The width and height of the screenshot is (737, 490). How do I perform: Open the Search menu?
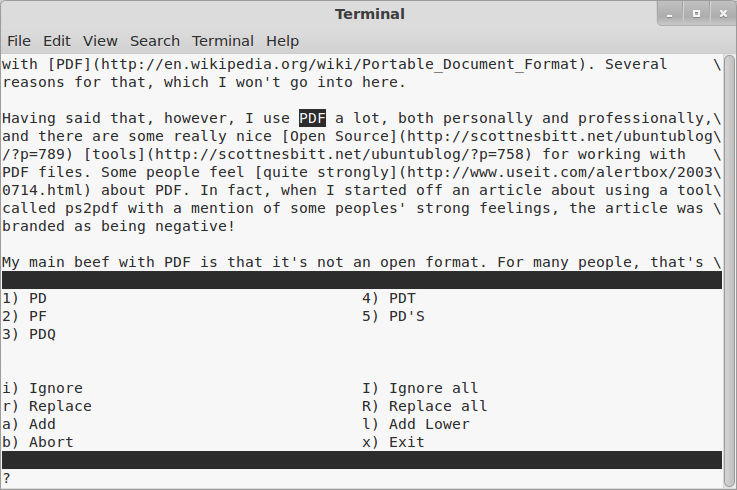click(155, 41)
